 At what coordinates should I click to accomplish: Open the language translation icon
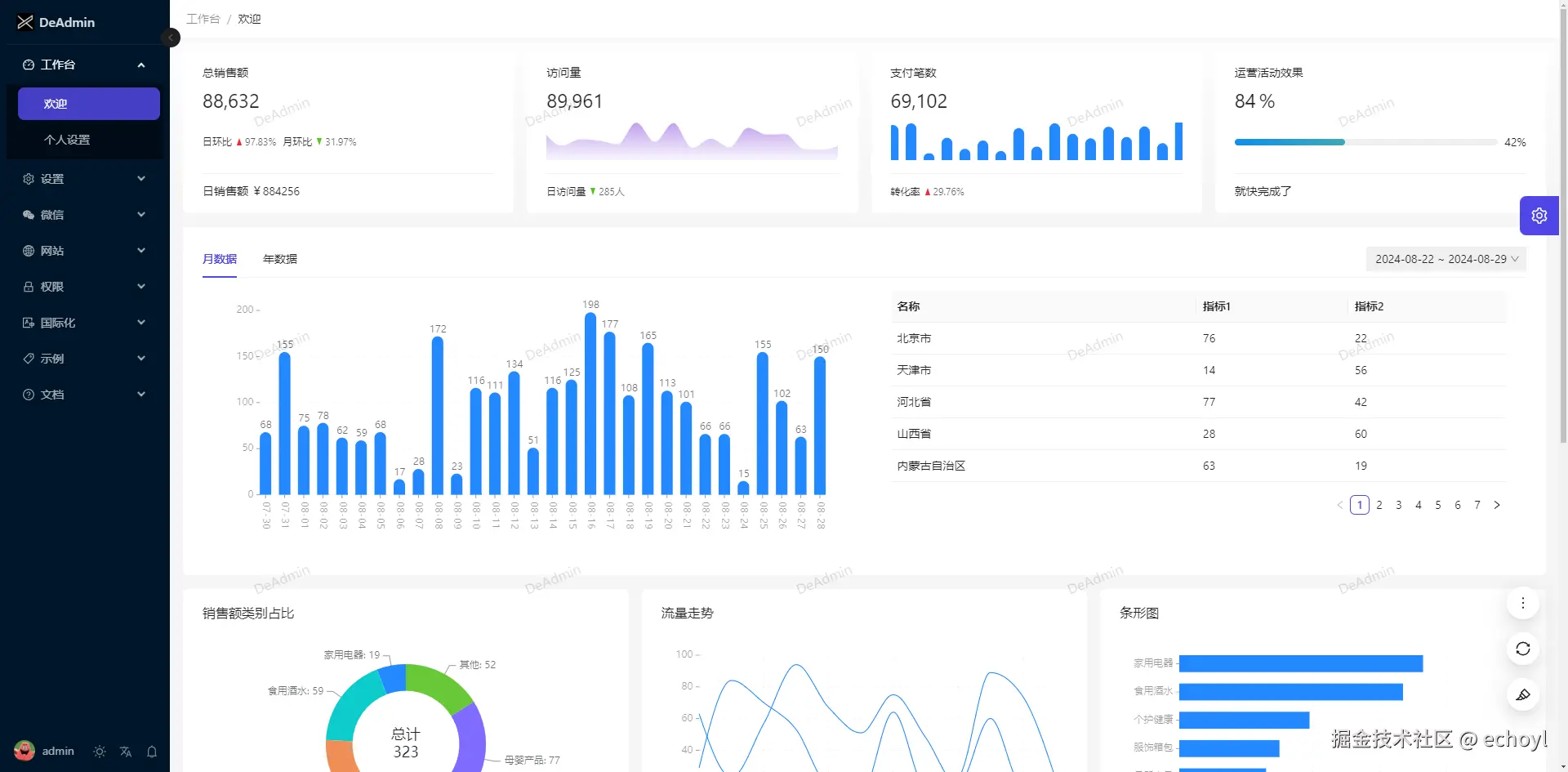[x=126, y=752]
